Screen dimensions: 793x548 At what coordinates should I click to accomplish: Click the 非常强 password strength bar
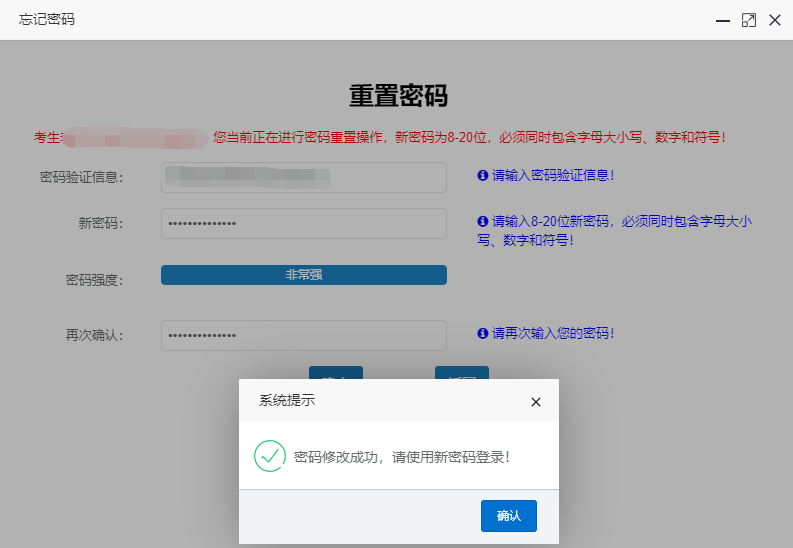(x=303, y=275)
